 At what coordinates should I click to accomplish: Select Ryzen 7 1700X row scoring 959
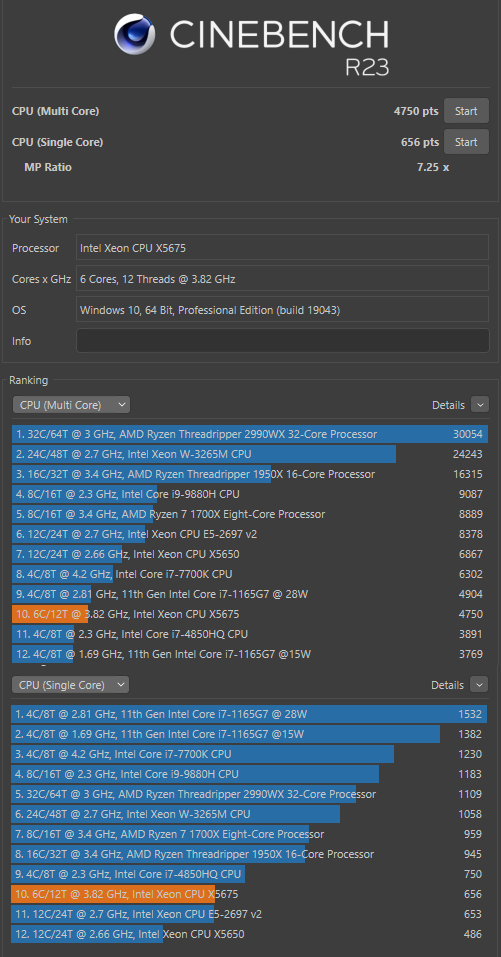tap(250, 834)
